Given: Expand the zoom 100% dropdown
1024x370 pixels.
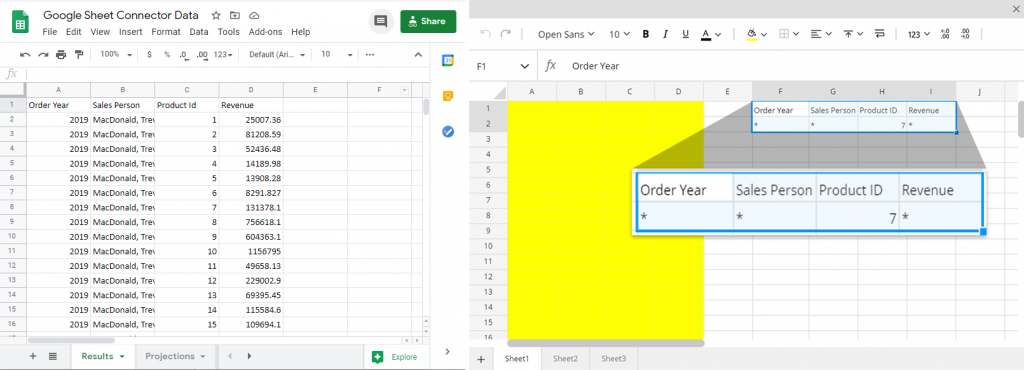Looking at the screenshot, I should (x=116, y=55).
